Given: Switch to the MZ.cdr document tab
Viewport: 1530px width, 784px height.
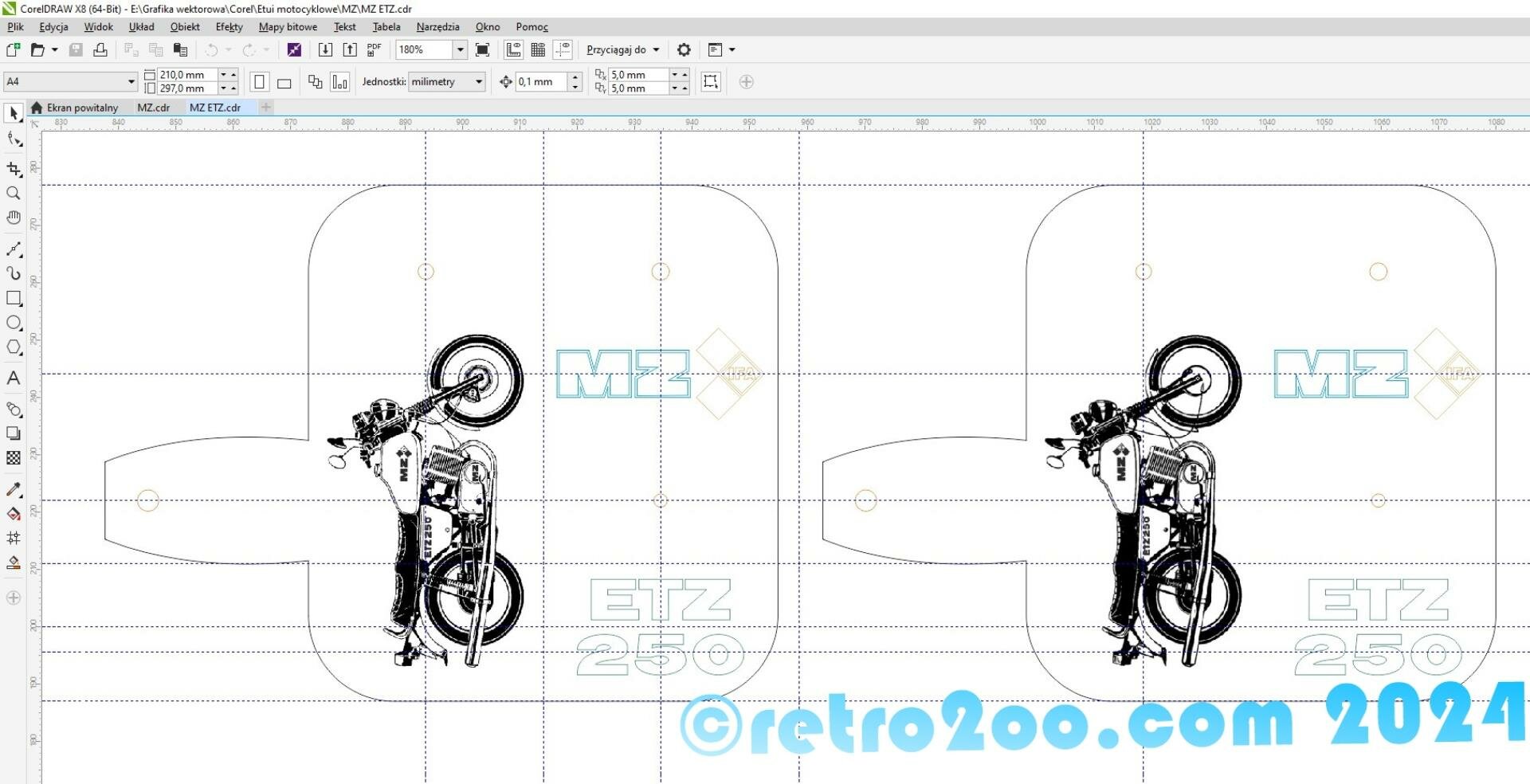Looking at the screenshot, I should [x=153, y=108].
